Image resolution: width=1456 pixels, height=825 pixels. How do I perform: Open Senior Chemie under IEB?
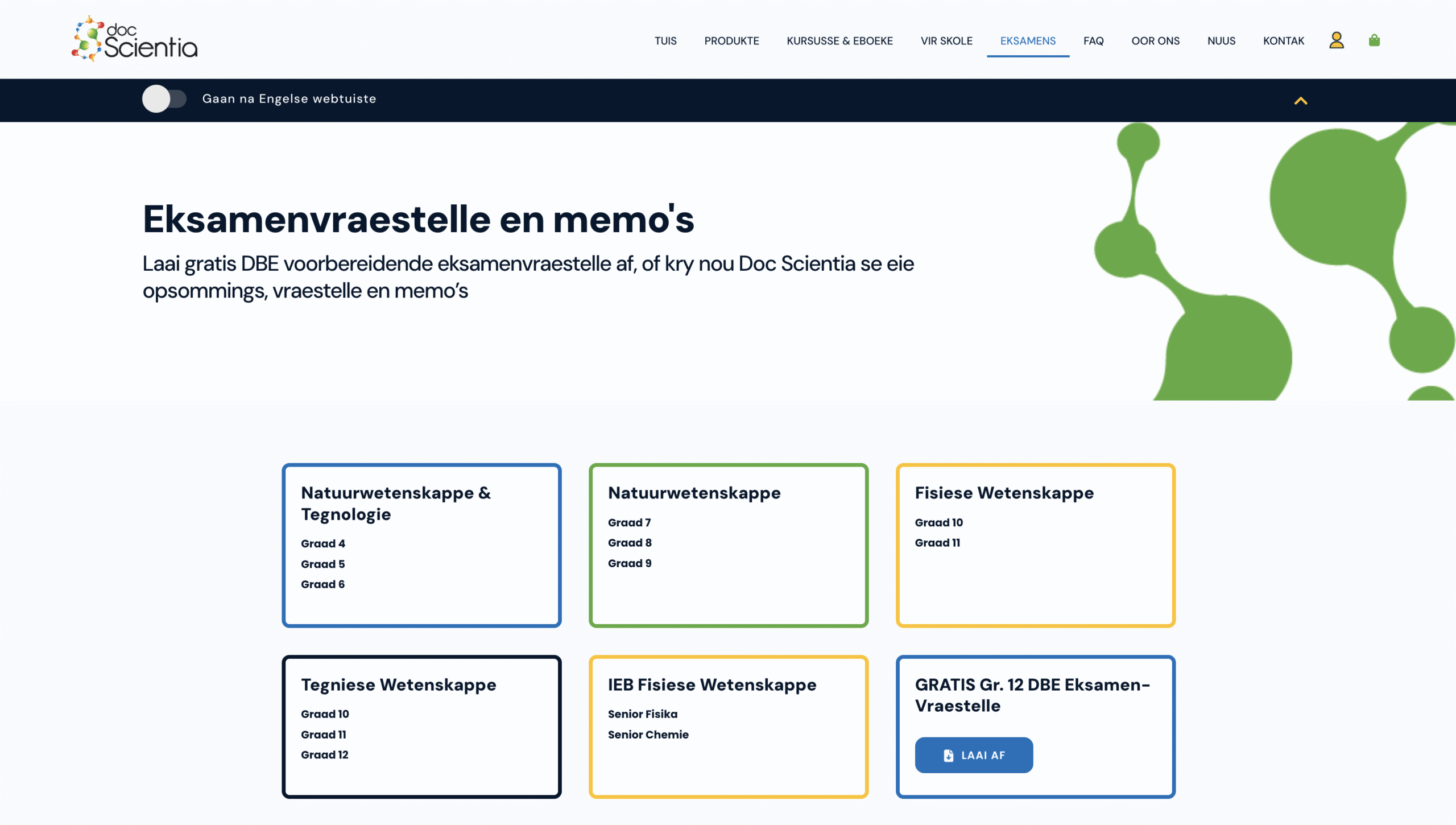[648, 735]
